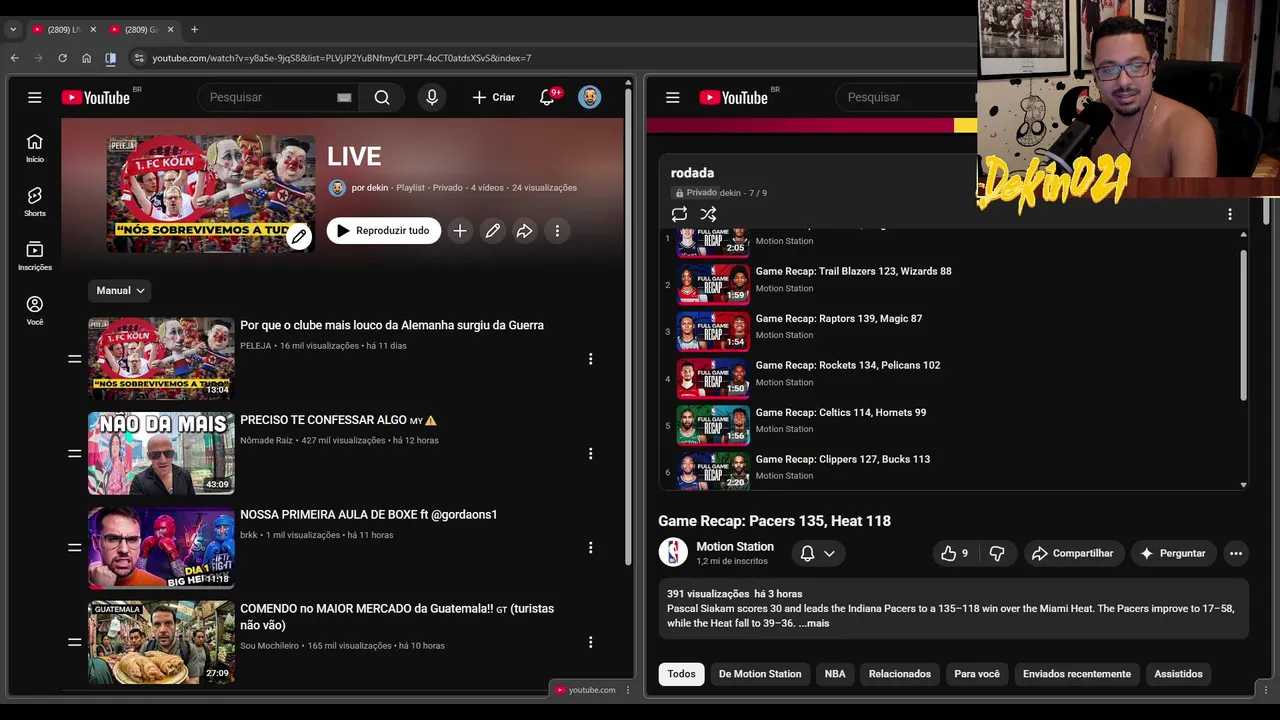Open the notifications bell

[547, 97]
